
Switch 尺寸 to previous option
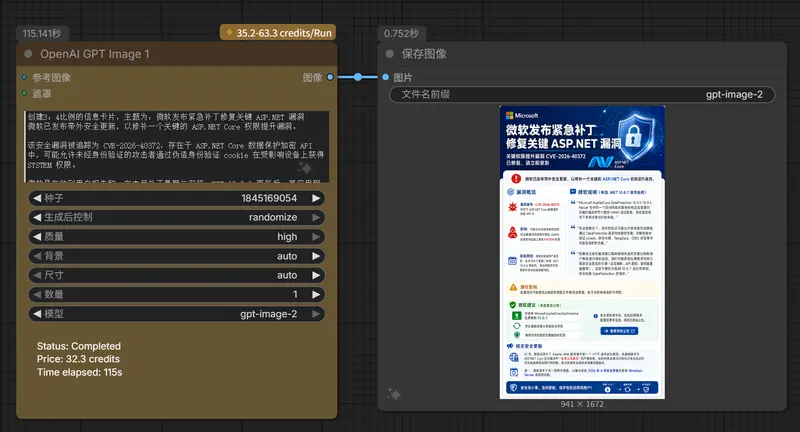37,275
